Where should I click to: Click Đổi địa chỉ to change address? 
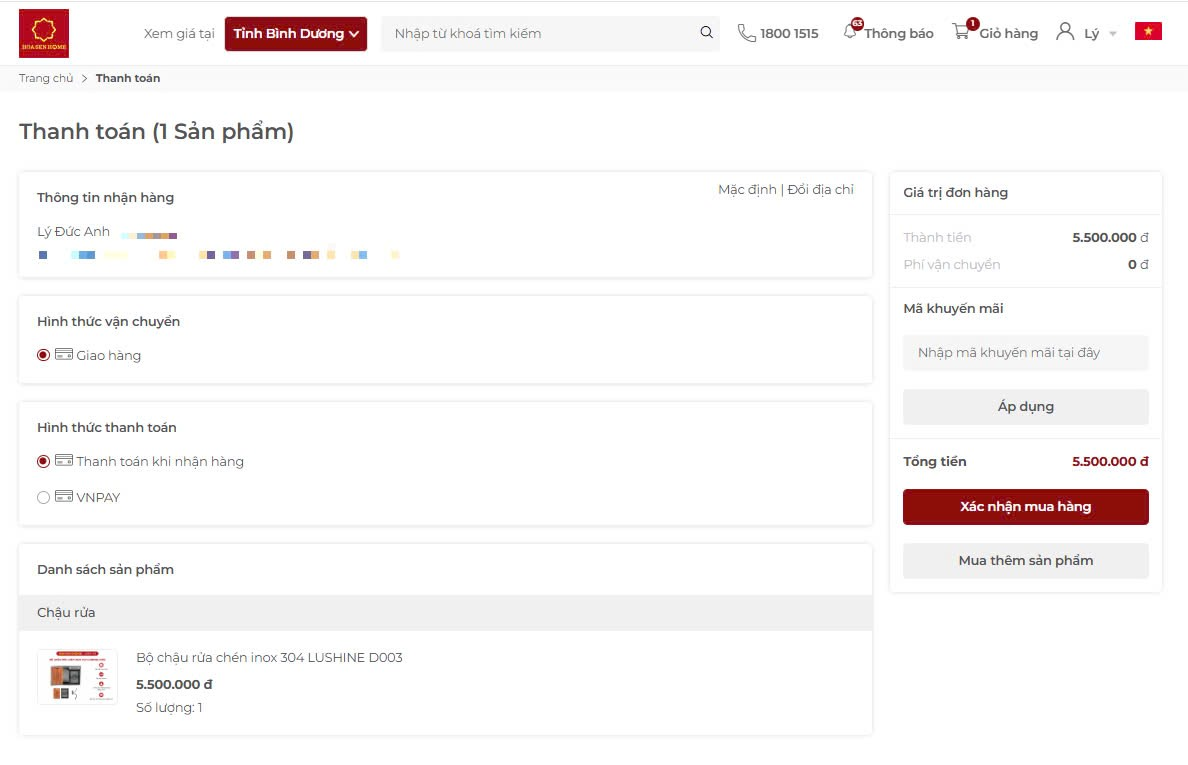820,189
